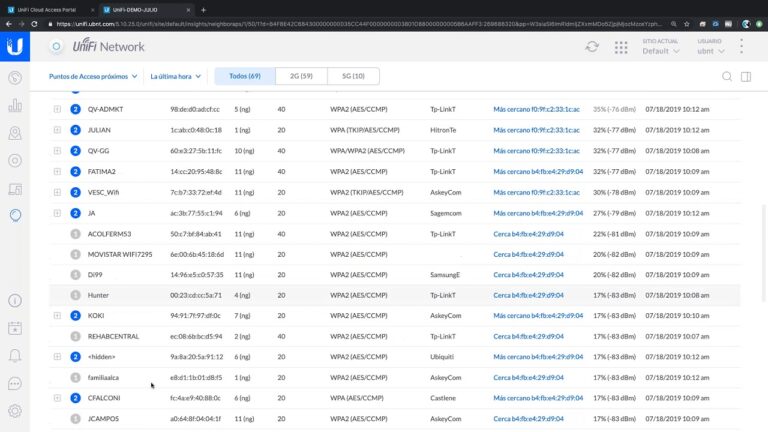Open the Clients sidebar icon
The width and height of the screenshot is (768, 432).
(15, 189)
